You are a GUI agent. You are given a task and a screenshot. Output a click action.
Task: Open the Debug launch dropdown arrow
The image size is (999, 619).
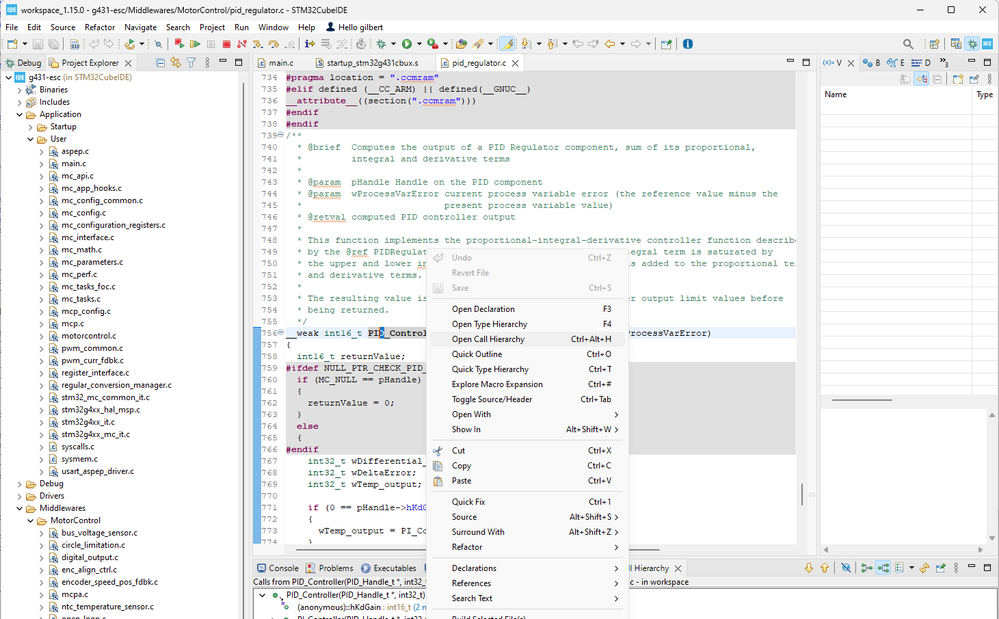coord(392,44)
